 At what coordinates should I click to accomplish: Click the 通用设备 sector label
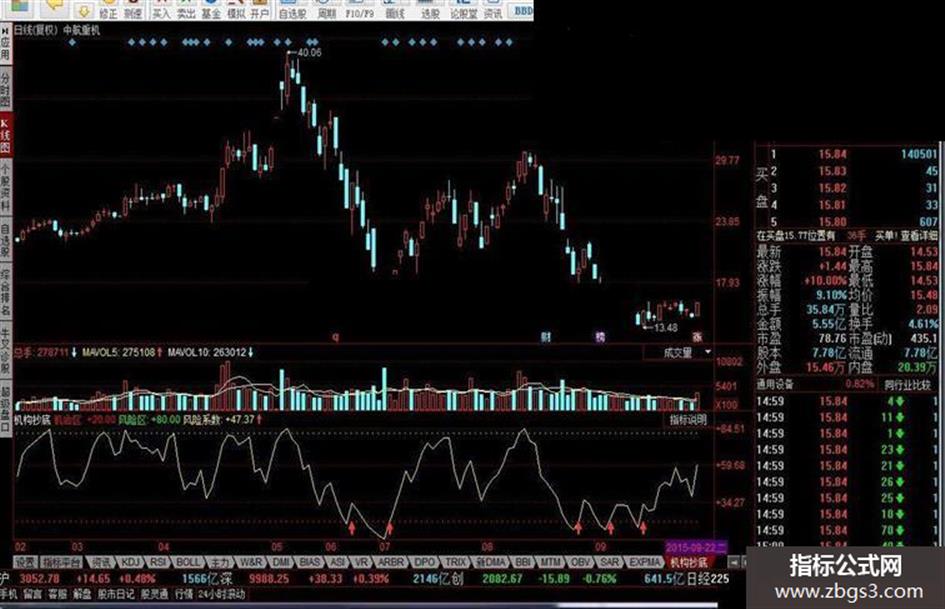click(x=776, y=384)
